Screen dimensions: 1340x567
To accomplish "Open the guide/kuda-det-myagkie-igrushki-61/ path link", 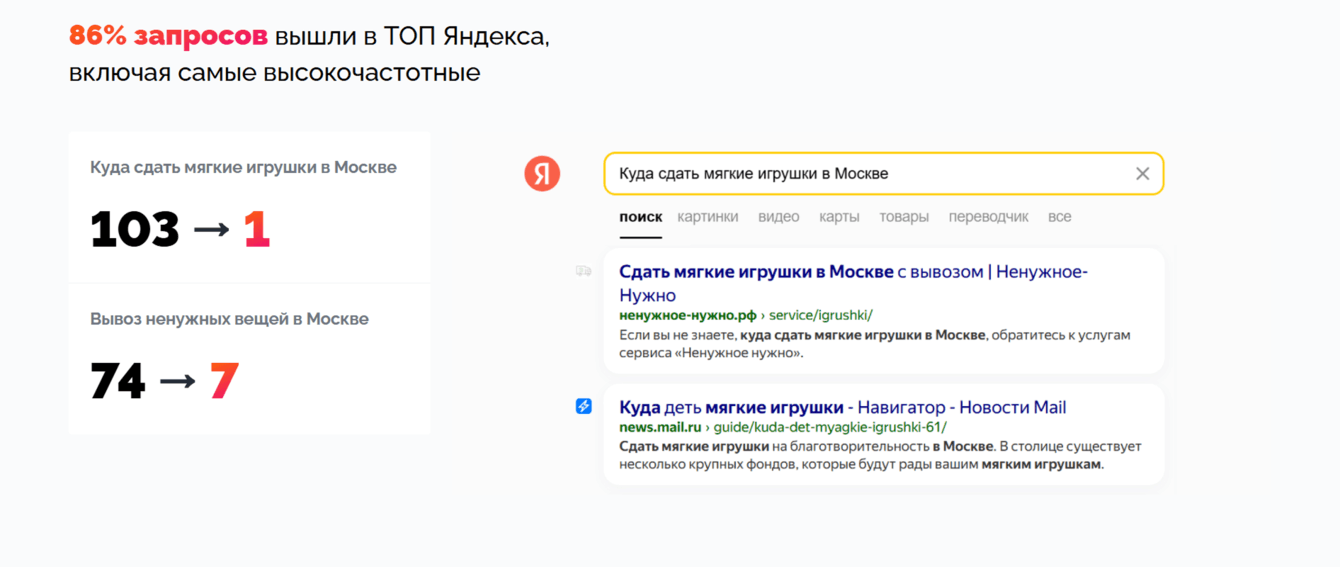I will coord(830,428).
